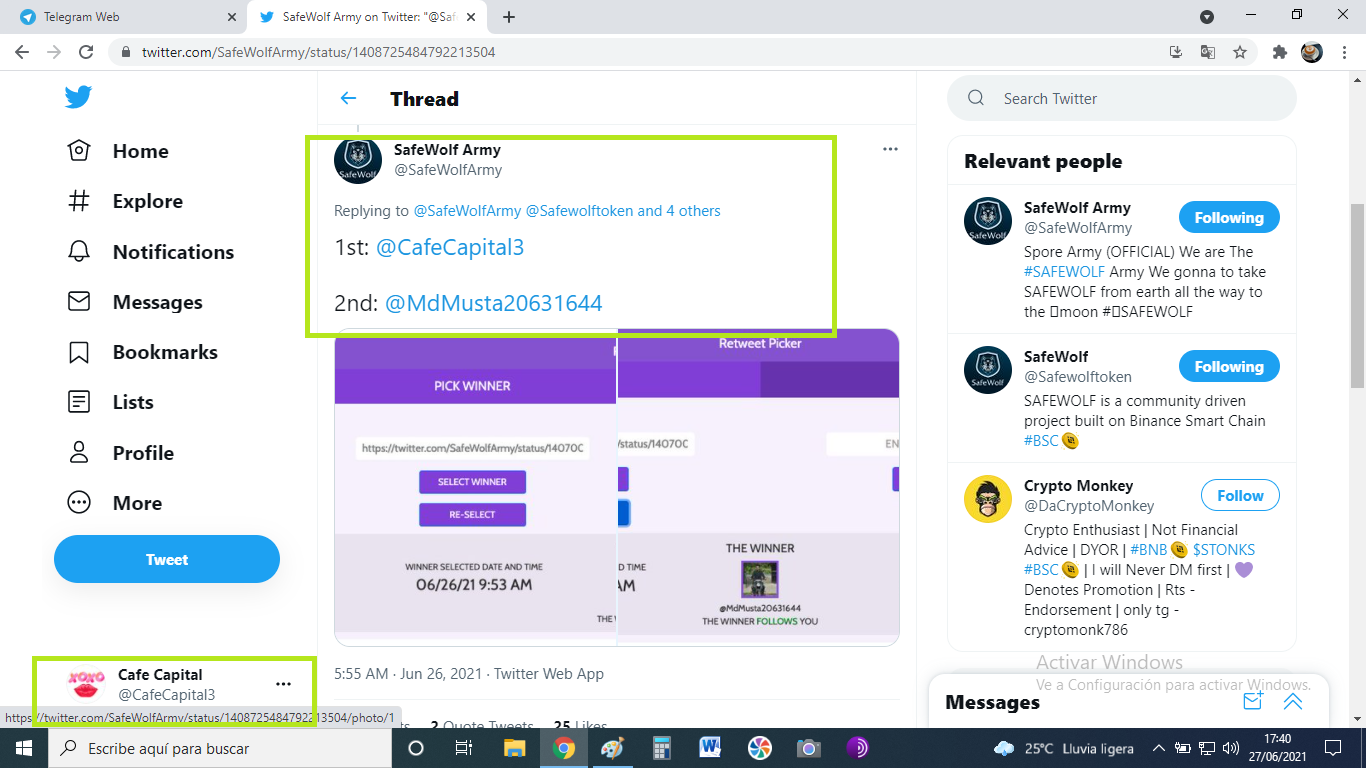Click the browser Back button

pos(23,52)
